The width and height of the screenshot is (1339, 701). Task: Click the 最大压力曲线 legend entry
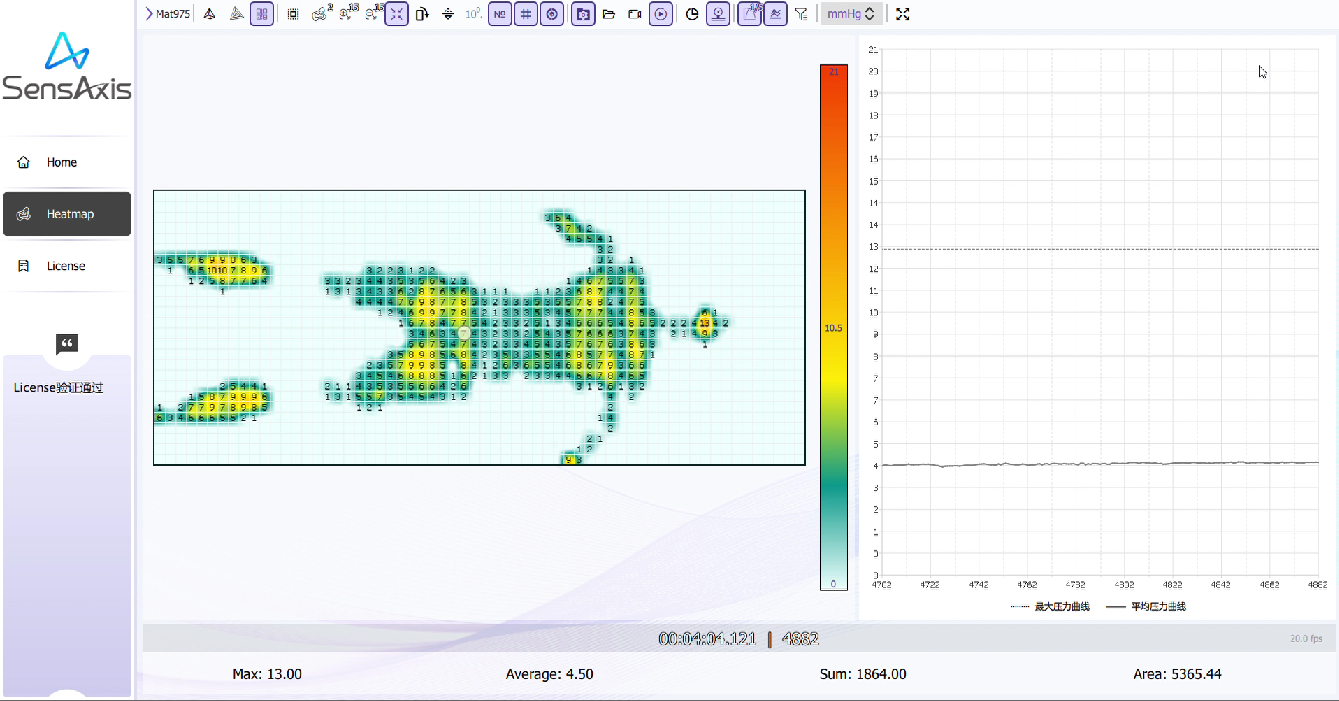coord(1052,607)
